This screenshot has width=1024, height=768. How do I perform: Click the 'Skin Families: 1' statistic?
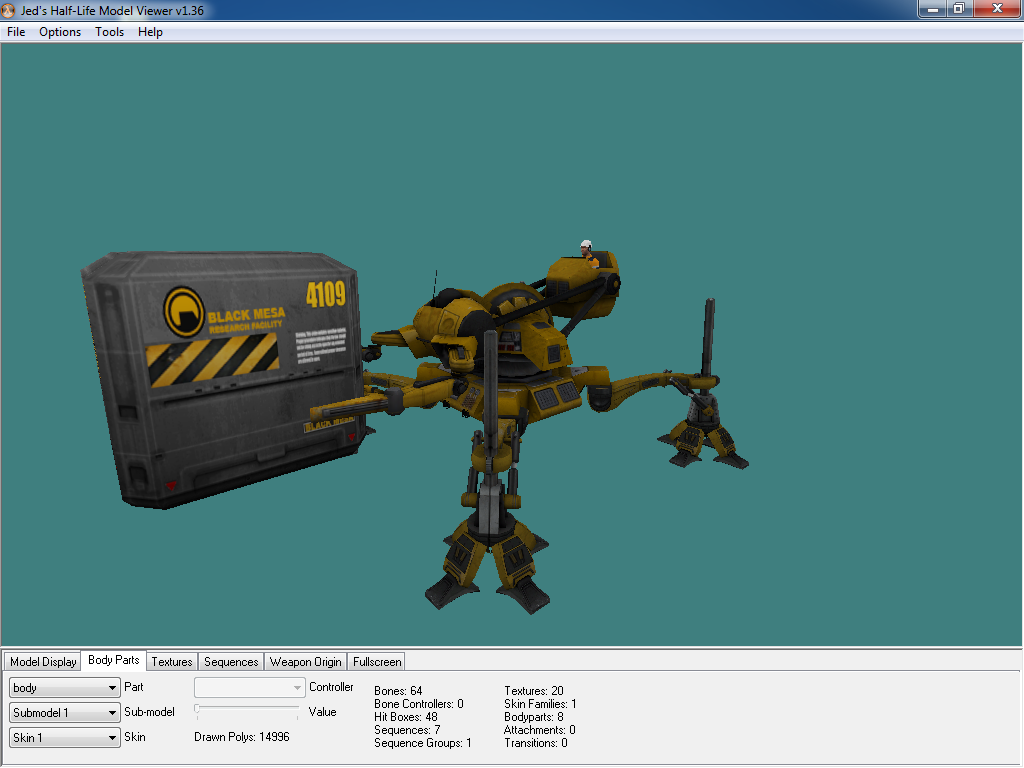540,704
